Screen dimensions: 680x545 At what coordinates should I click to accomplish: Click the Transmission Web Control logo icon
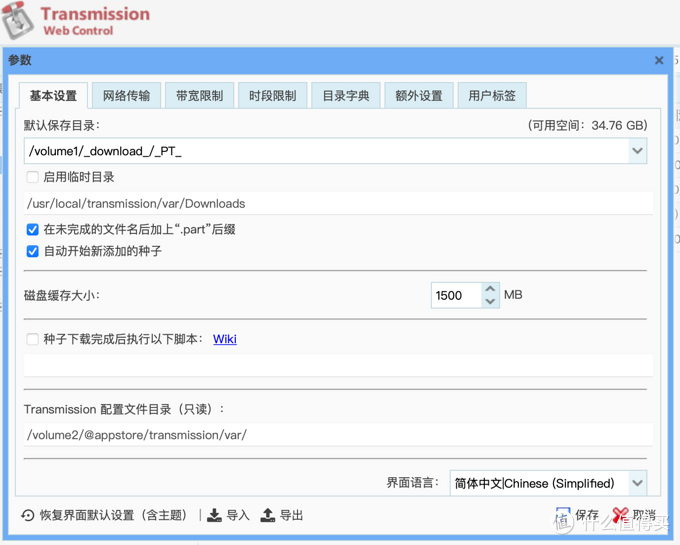click(17, 21)
